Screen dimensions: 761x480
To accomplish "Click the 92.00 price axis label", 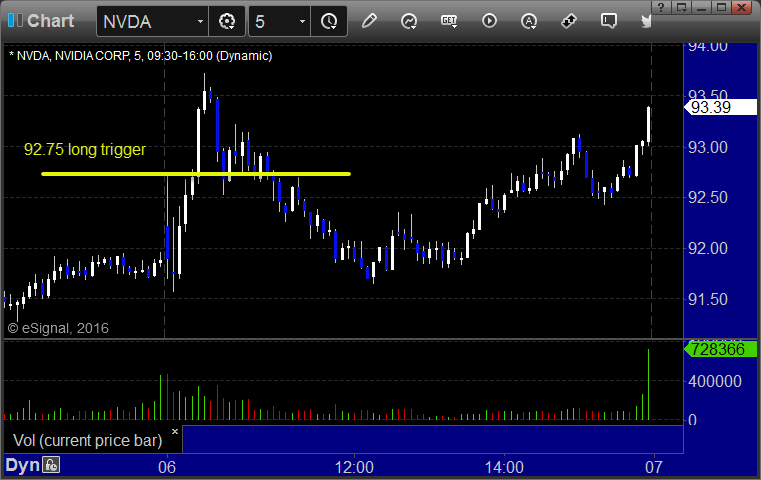I will pos(708,248).
